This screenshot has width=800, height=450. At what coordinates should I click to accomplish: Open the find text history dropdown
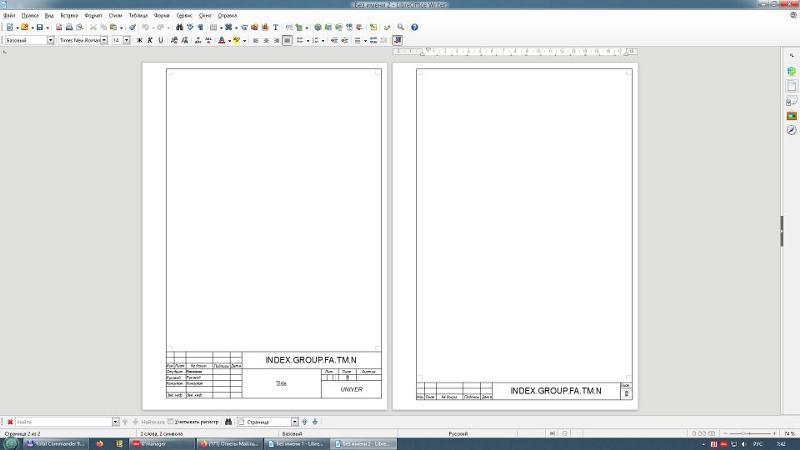[x=115, y=422]
